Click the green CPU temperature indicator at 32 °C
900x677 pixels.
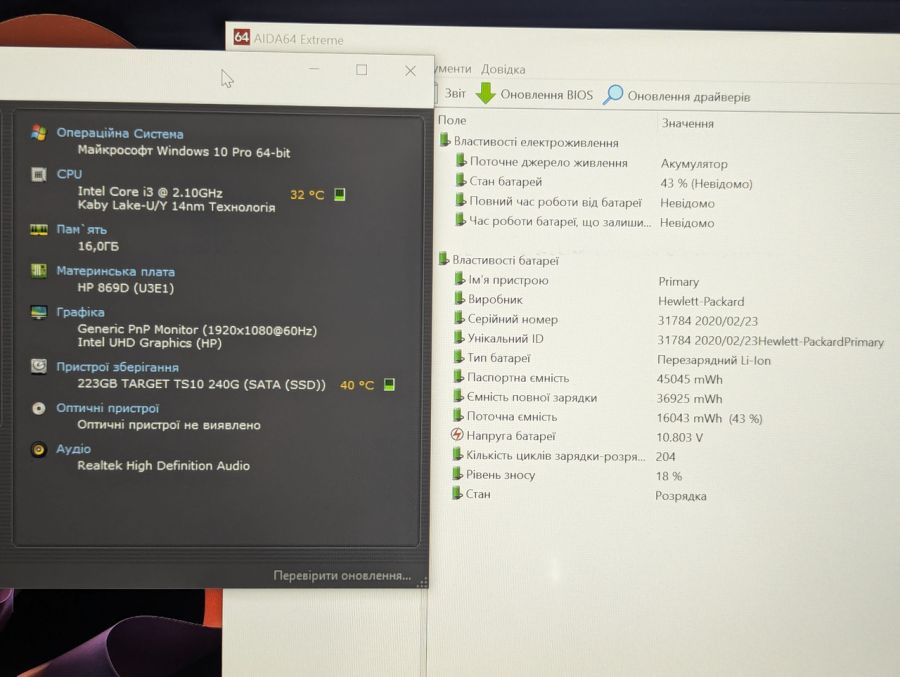[x=340, y=194]
